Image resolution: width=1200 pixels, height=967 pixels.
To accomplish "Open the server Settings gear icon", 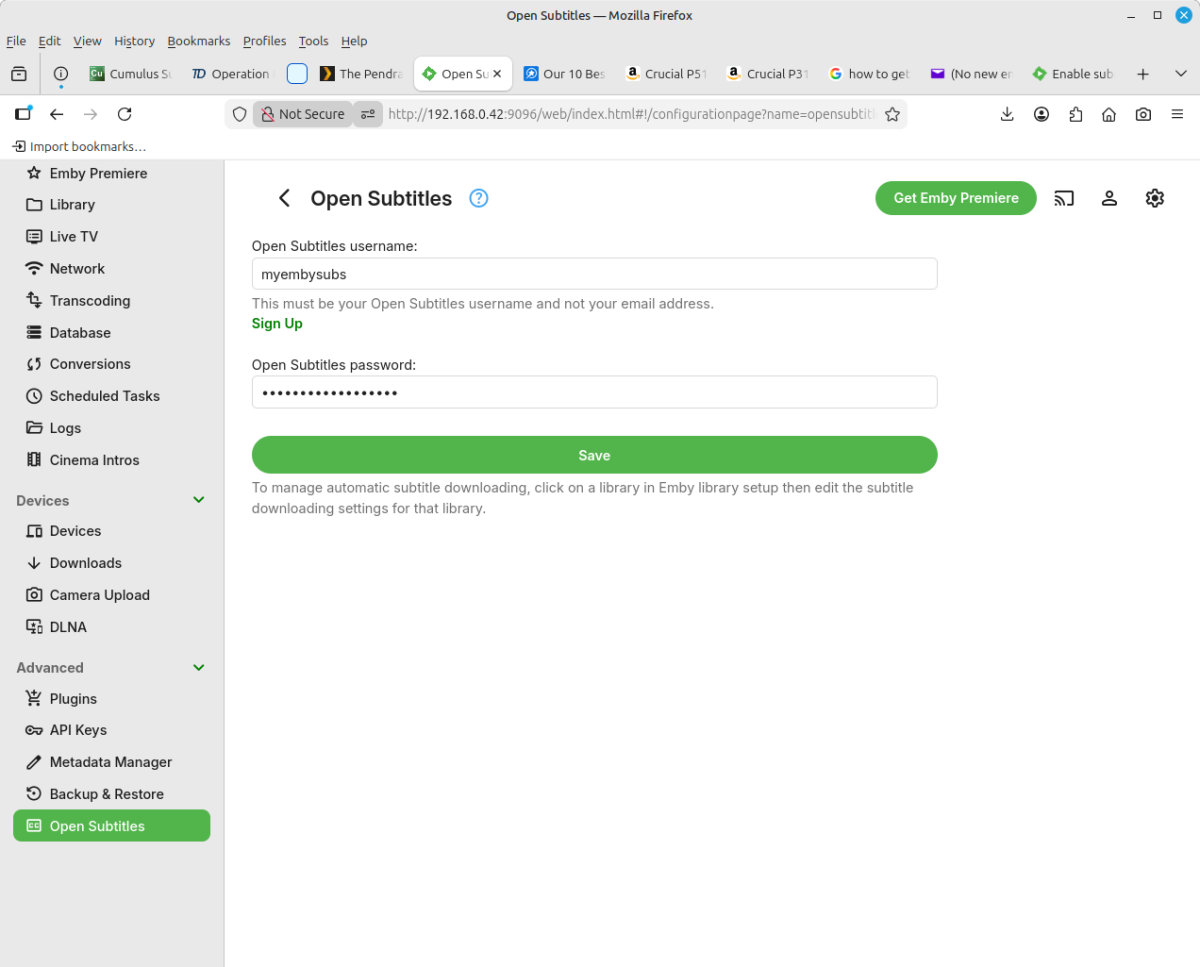I will (x=1154, y=198).
